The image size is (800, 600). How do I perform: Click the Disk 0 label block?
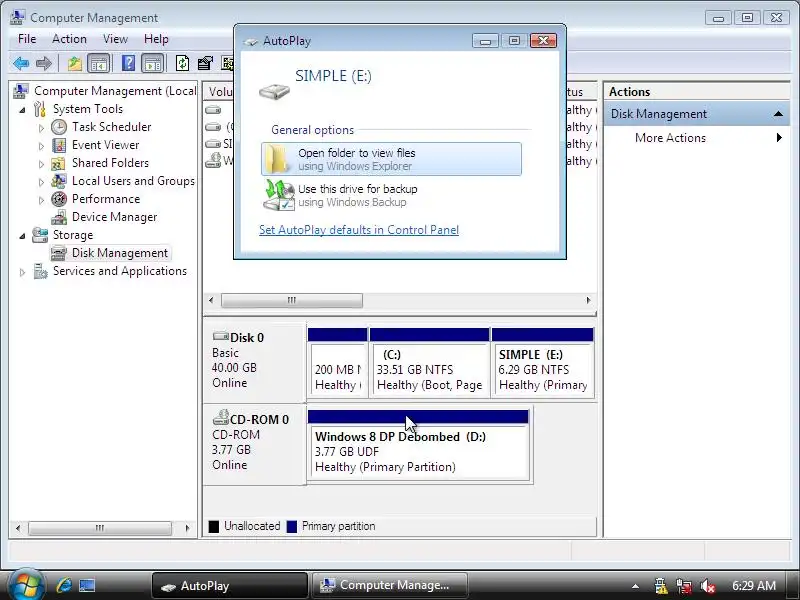coord(255,361)
